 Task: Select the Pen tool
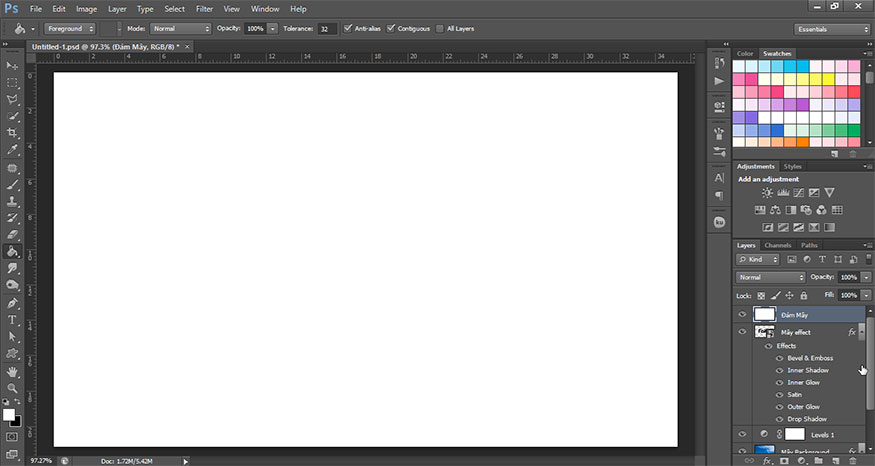(12, 304)
